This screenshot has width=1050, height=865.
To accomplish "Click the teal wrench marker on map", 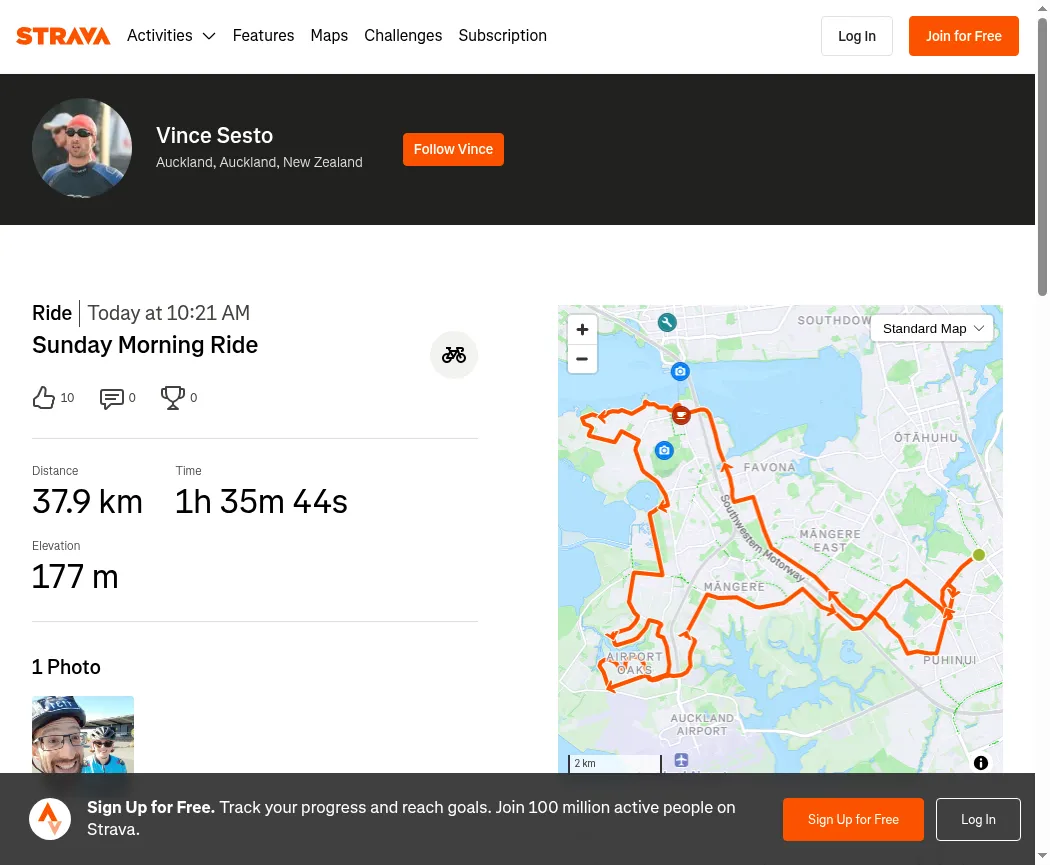I will pos(666,323).
